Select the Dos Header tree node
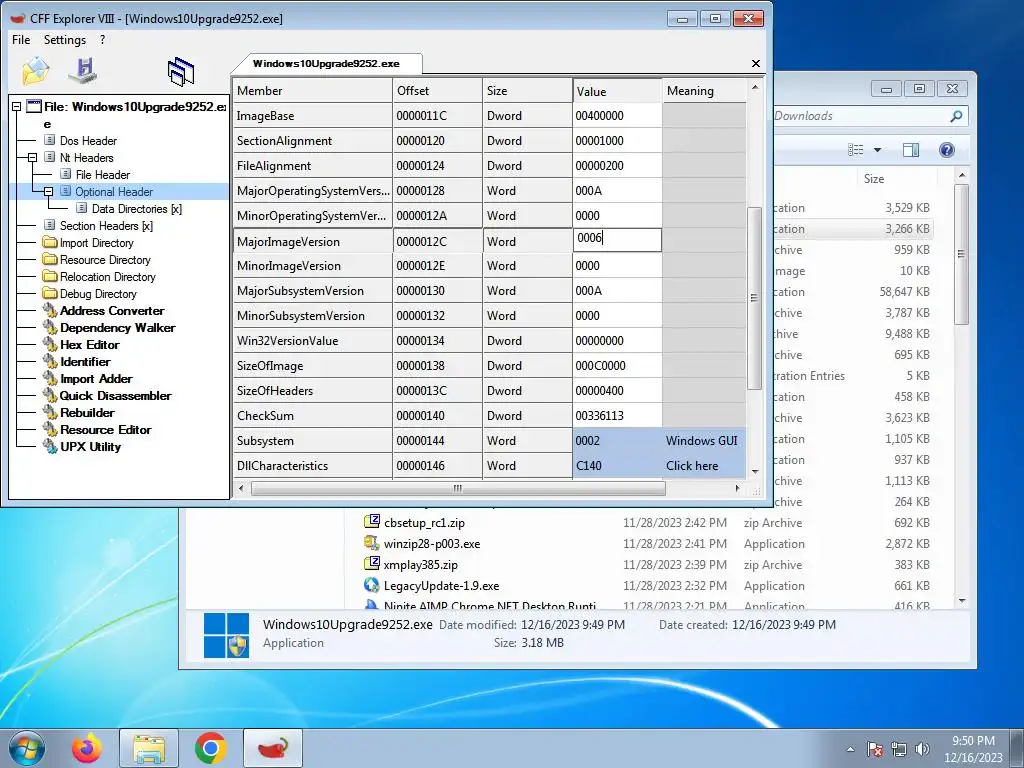Screen dimensions: 1024x768 click(x=88, y=140)
